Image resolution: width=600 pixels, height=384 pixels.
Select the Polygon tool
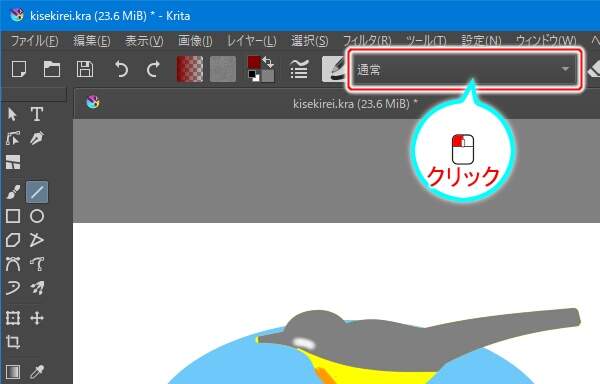tap(13, 240)
